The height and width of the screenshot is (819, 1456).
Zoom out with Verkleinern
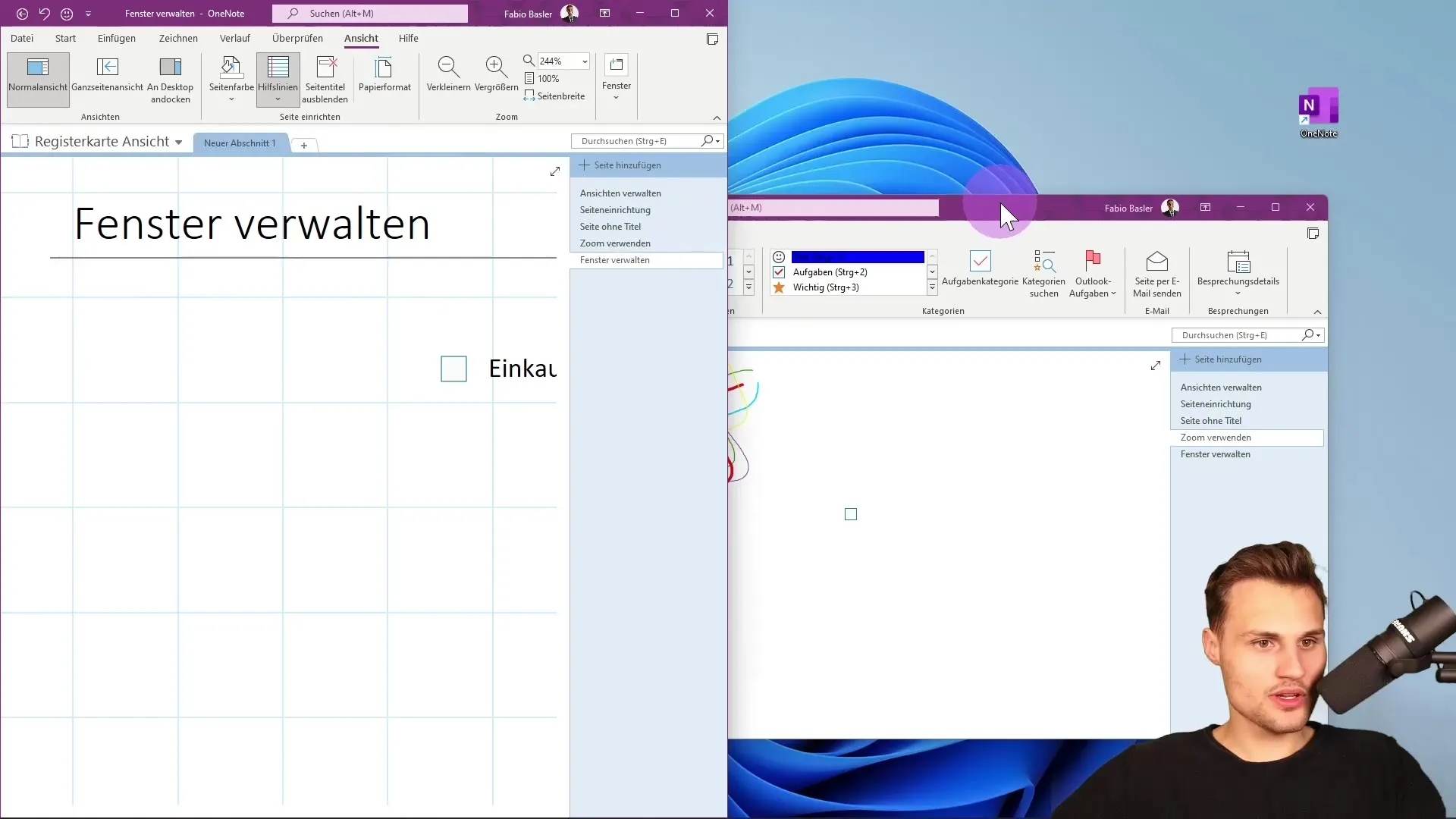[x=448, y=76]
